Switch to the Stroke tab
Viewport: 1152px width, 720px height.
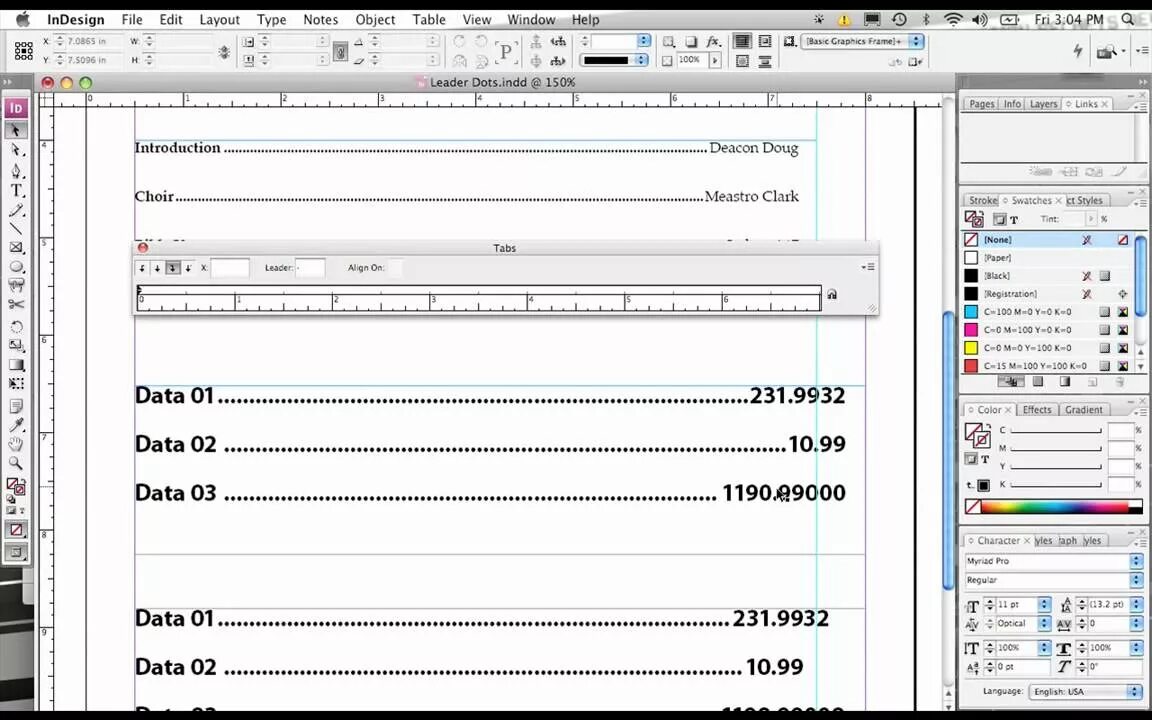point(982,201)
